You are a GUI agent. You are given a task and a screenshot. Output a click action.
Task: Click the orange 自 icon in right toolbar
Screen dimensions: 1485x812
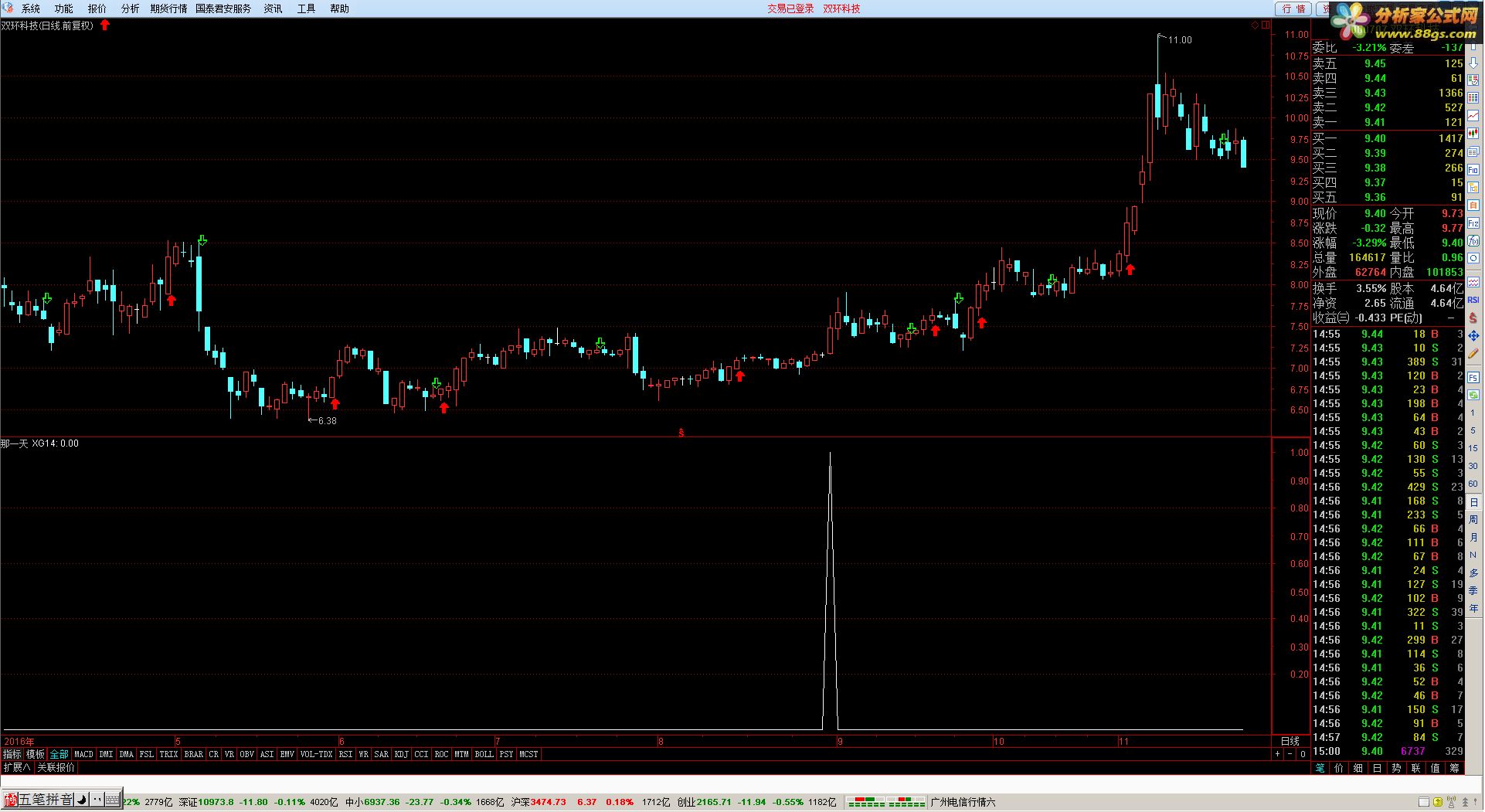(1473, 205)
